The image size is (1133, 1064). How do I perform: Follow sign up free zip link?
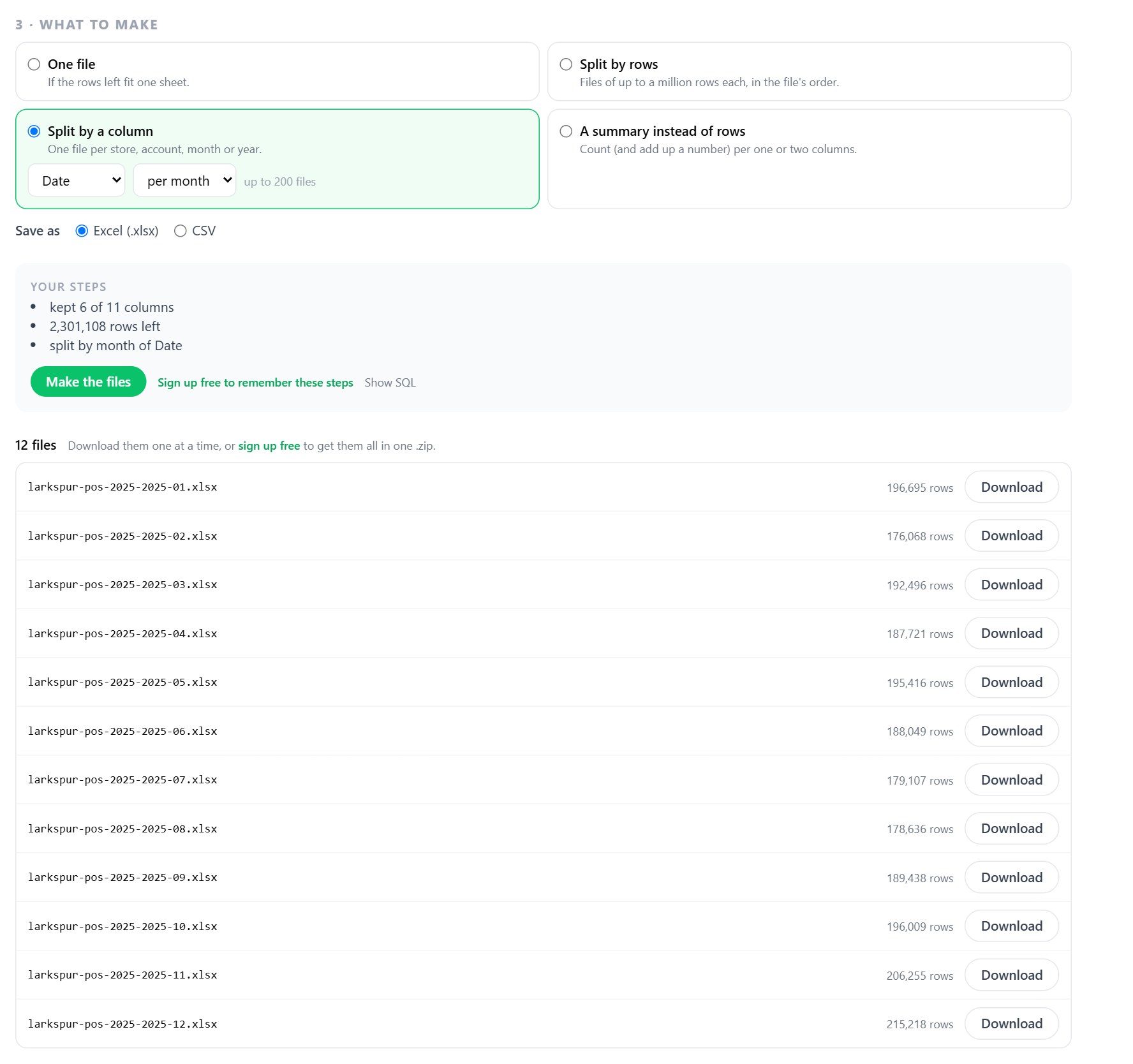[x=269, y=446]
